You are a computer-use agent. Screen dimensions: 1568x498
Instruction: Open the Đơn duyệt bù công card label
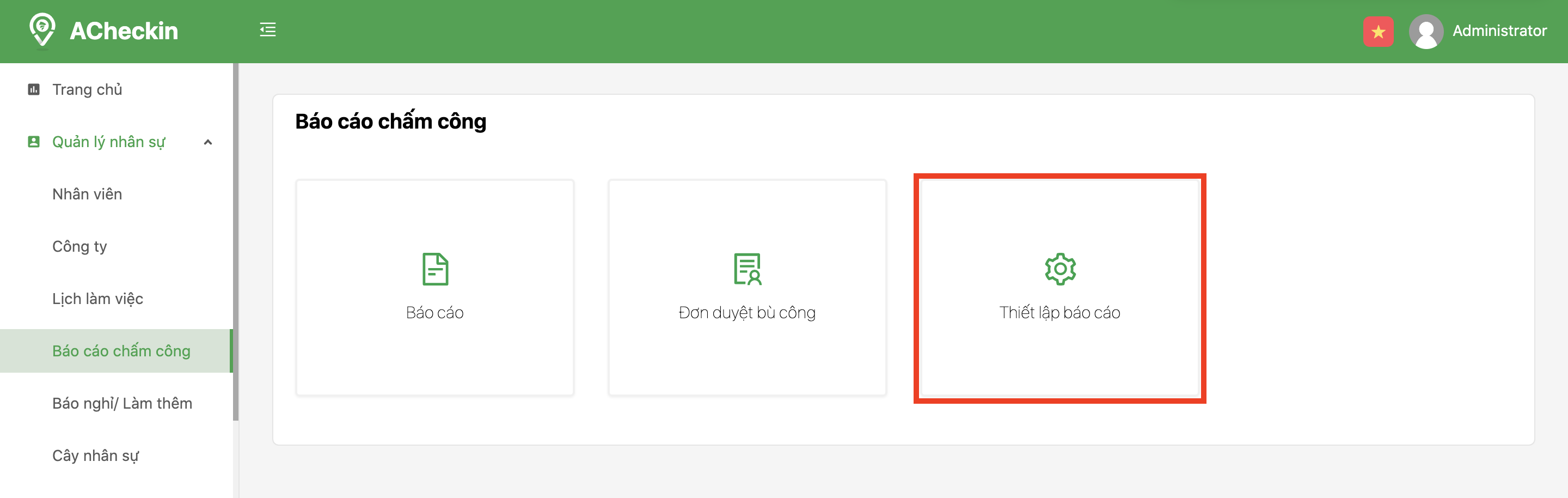(747, 313)
